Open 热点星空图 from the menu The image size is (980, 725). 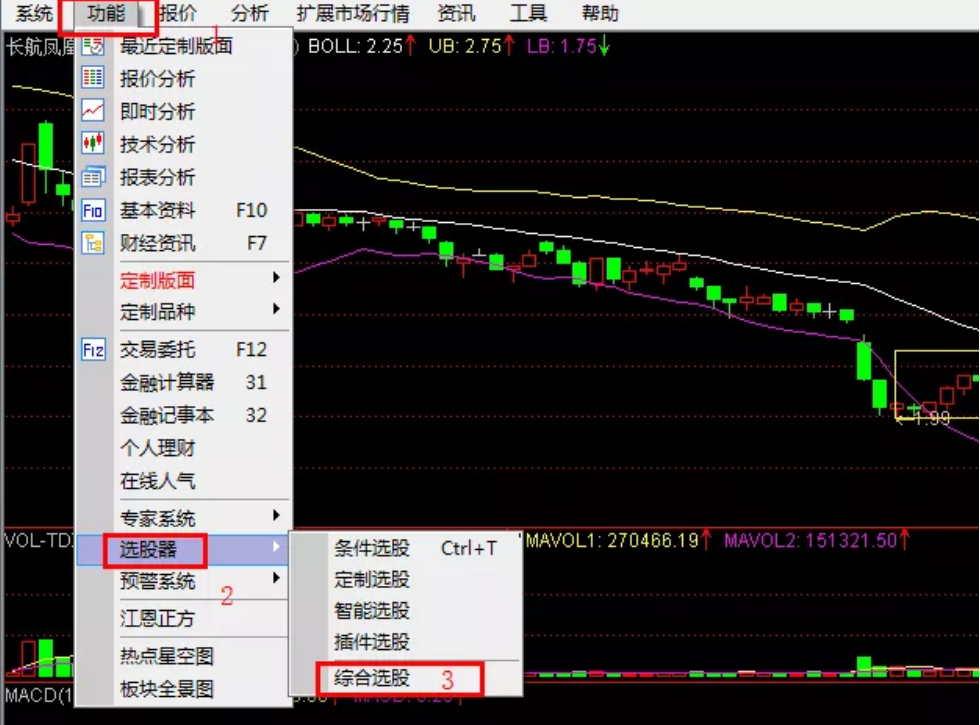click(x=167, y=656)
